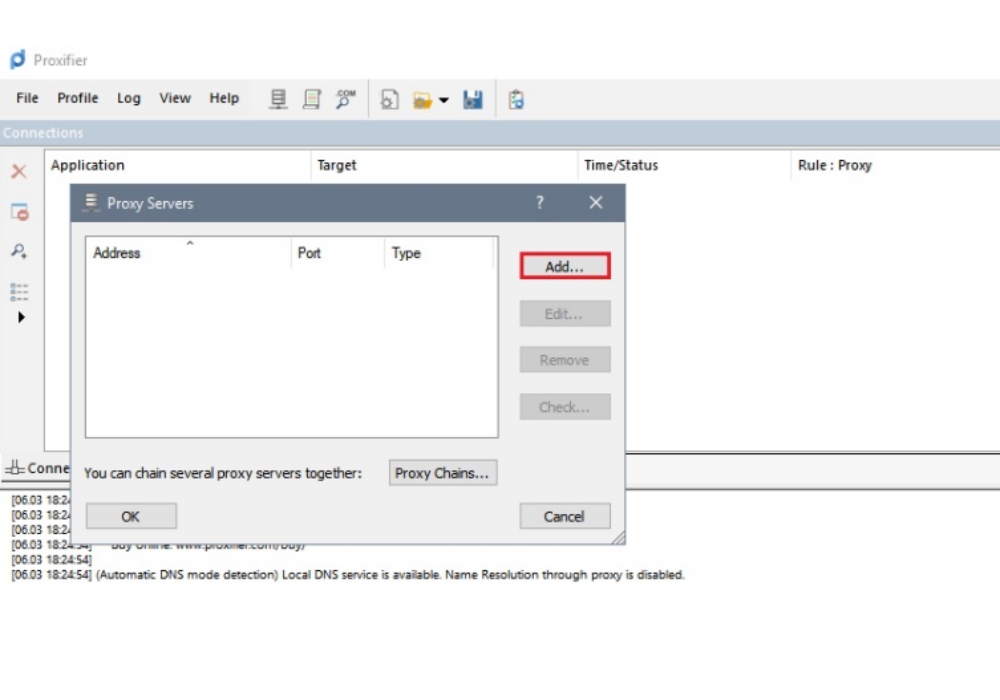Sort by Port column header
This screenshot has height=700, width=1000.
click(x=337, y=253)
